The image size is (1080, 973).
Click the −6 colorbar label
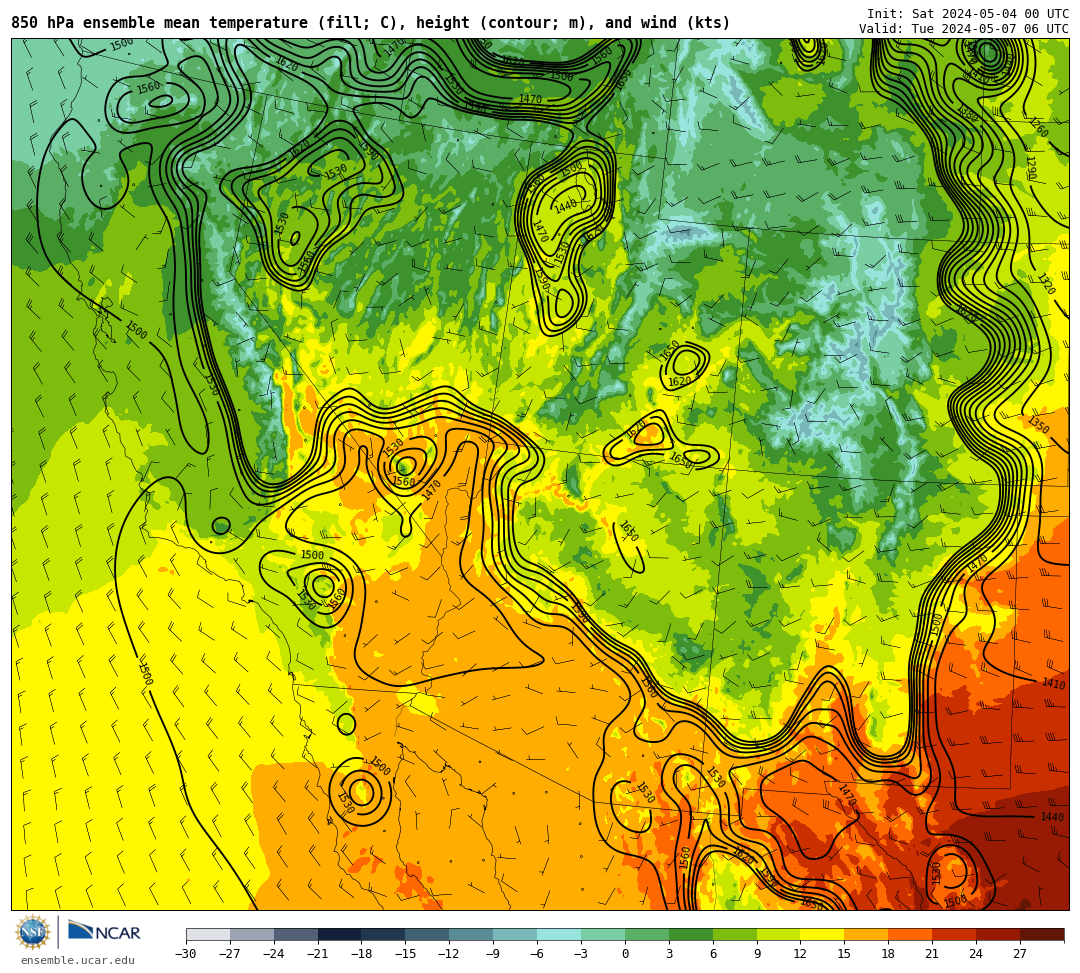[x=537, y=954]
